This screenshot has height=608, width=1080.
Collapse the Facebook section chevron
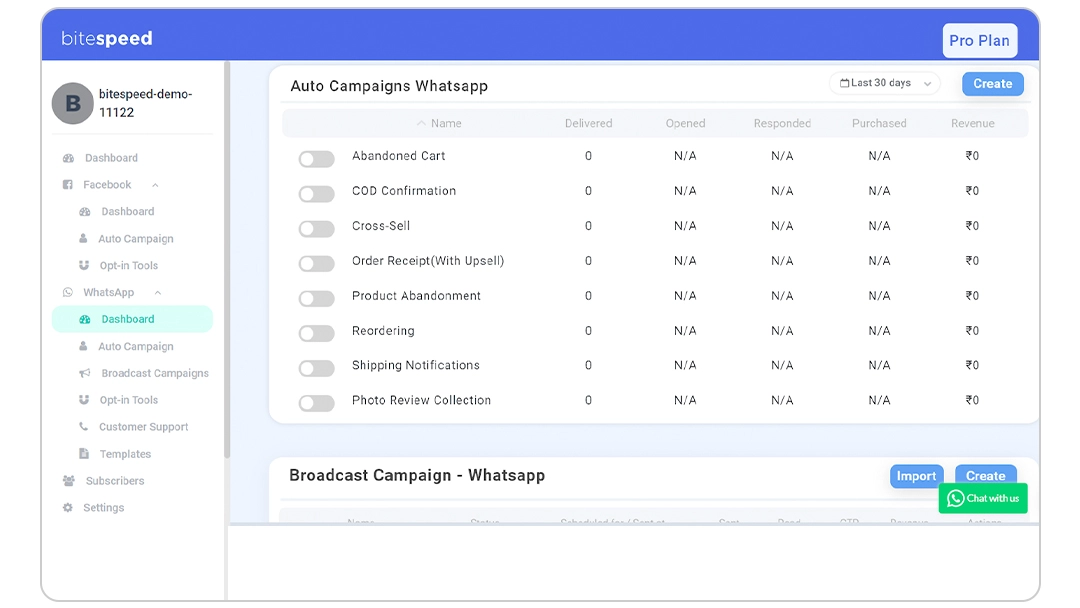[155, 185]
